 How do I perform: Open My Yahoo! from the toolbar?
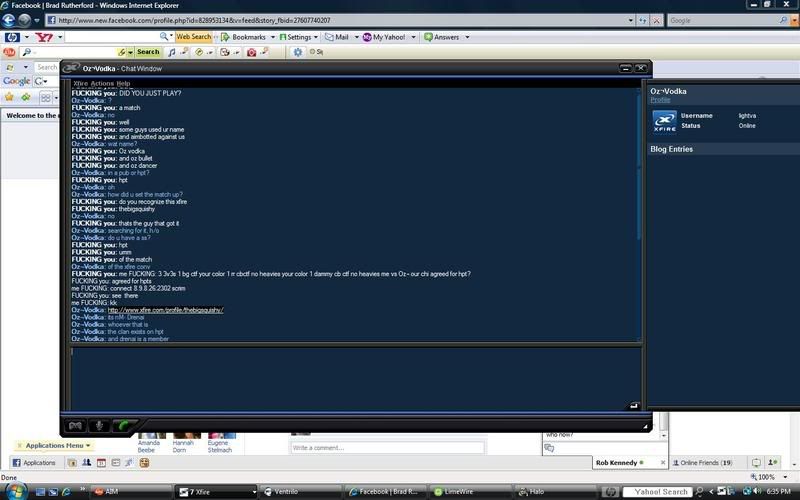coord(388,37)
